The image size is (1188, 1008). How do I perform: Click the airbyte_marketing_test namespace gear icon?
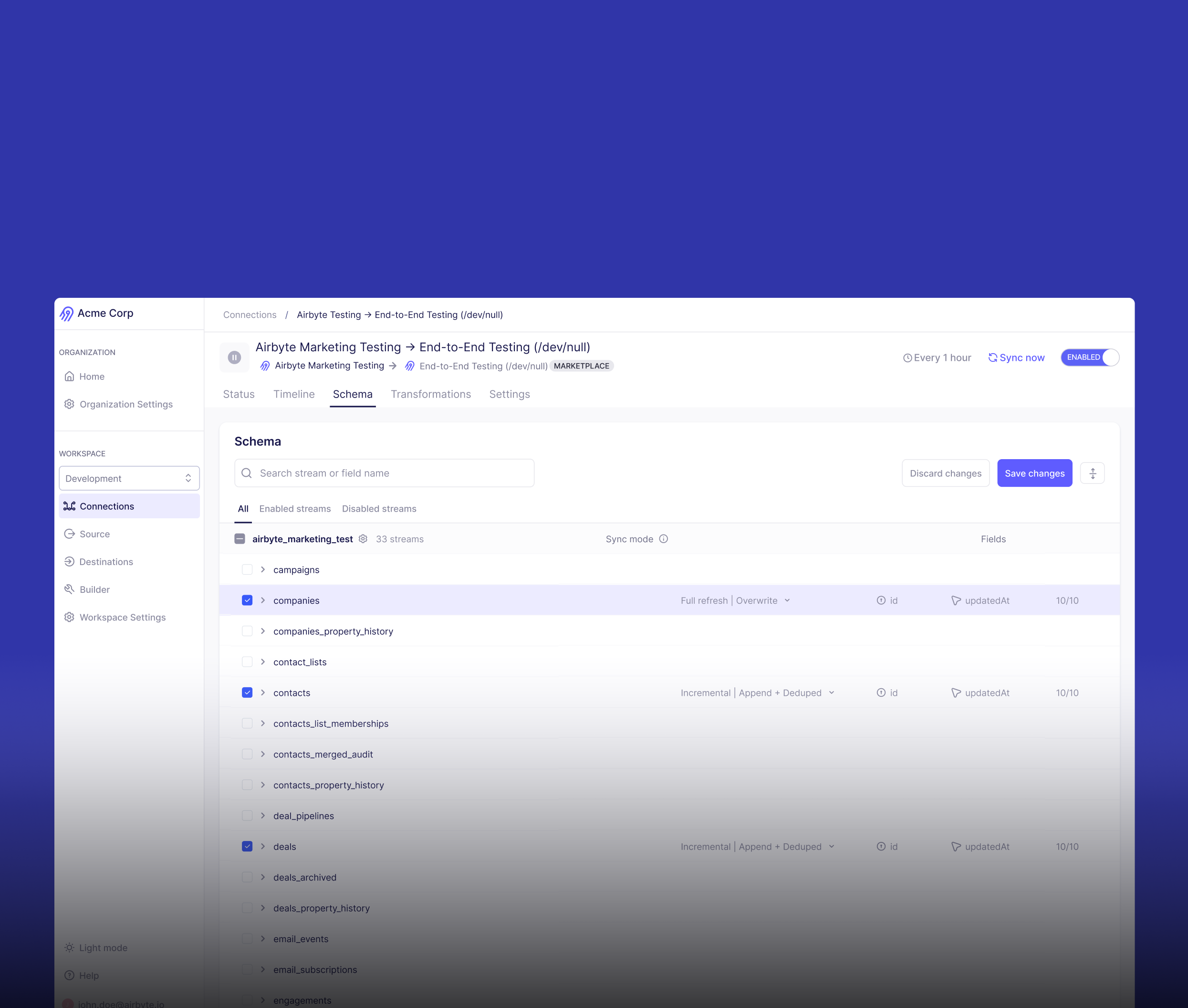[x=363, y=539]
